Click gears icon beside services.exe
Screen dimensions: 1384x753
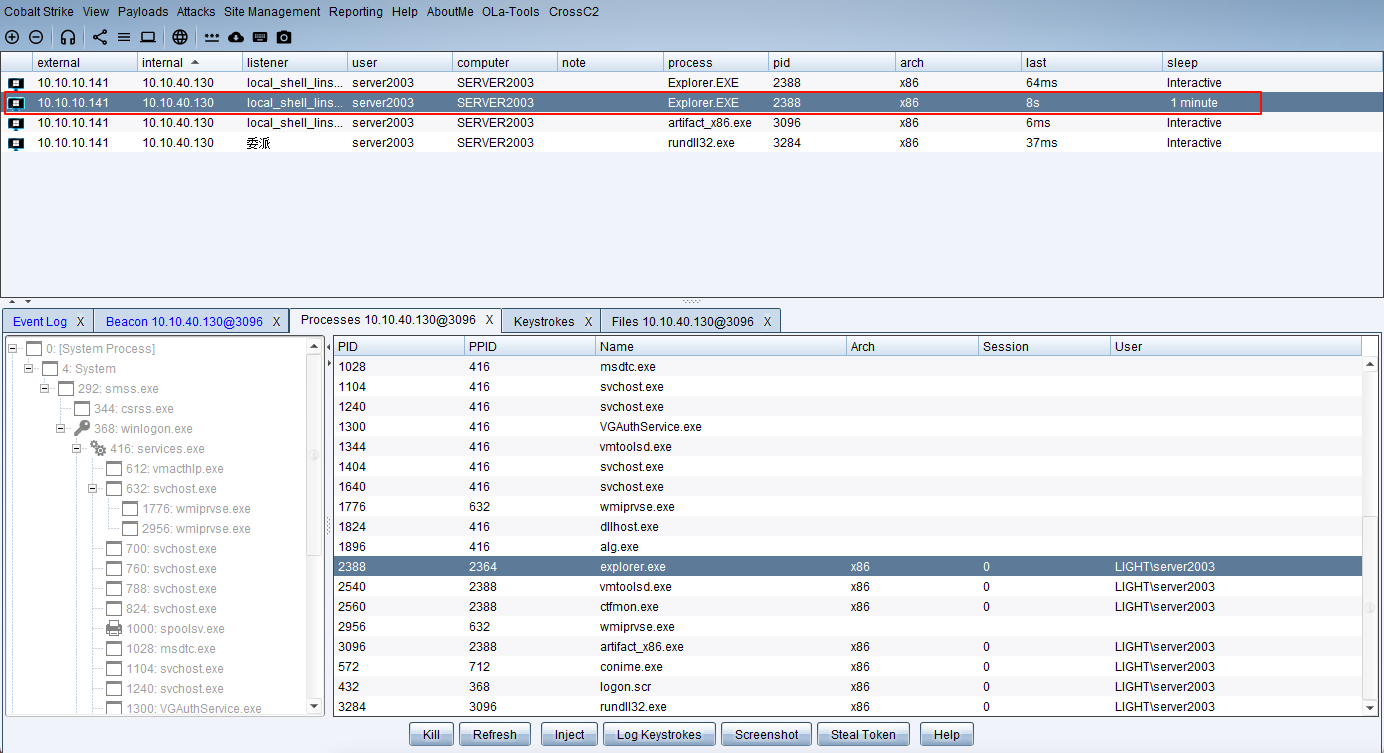pos(98,448)
